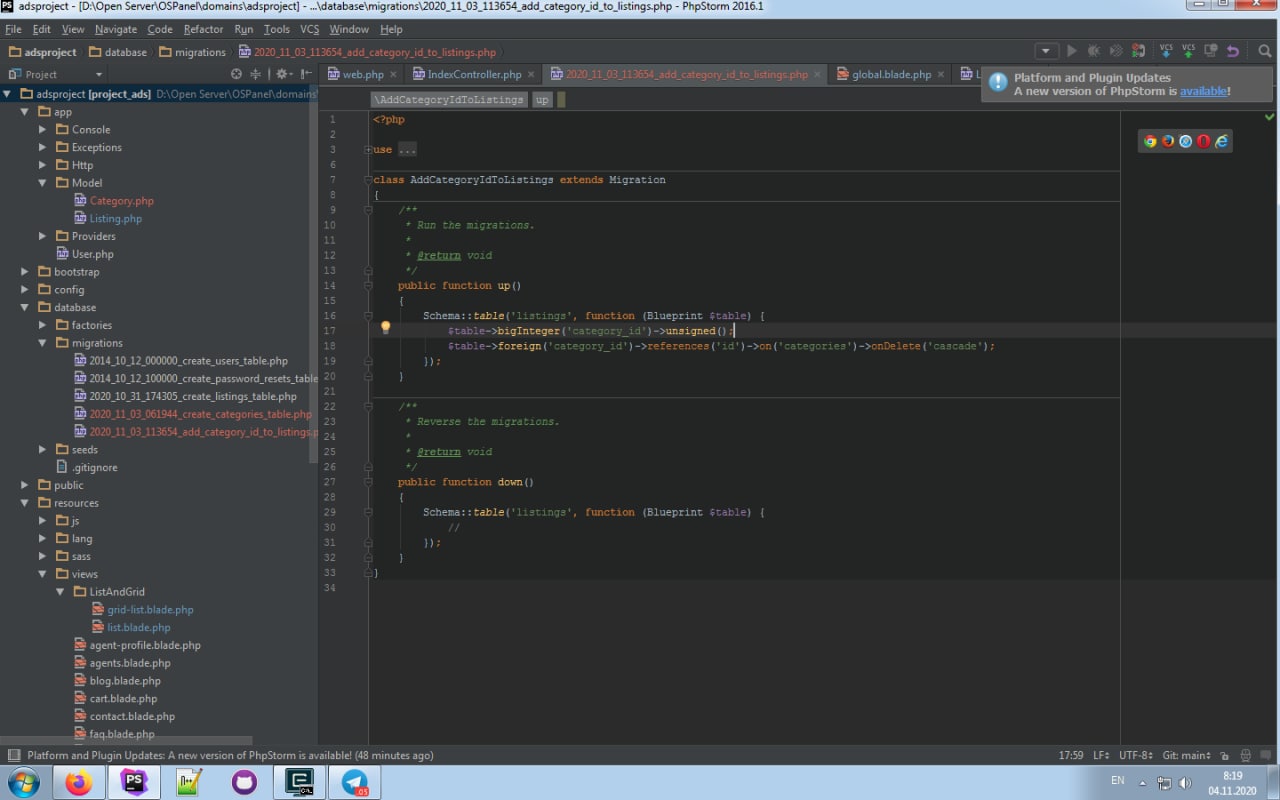Open preview in Internet Explorer
Image resolution: width=1280 pixels, height=800 pixels.
tap(1222, 141)
